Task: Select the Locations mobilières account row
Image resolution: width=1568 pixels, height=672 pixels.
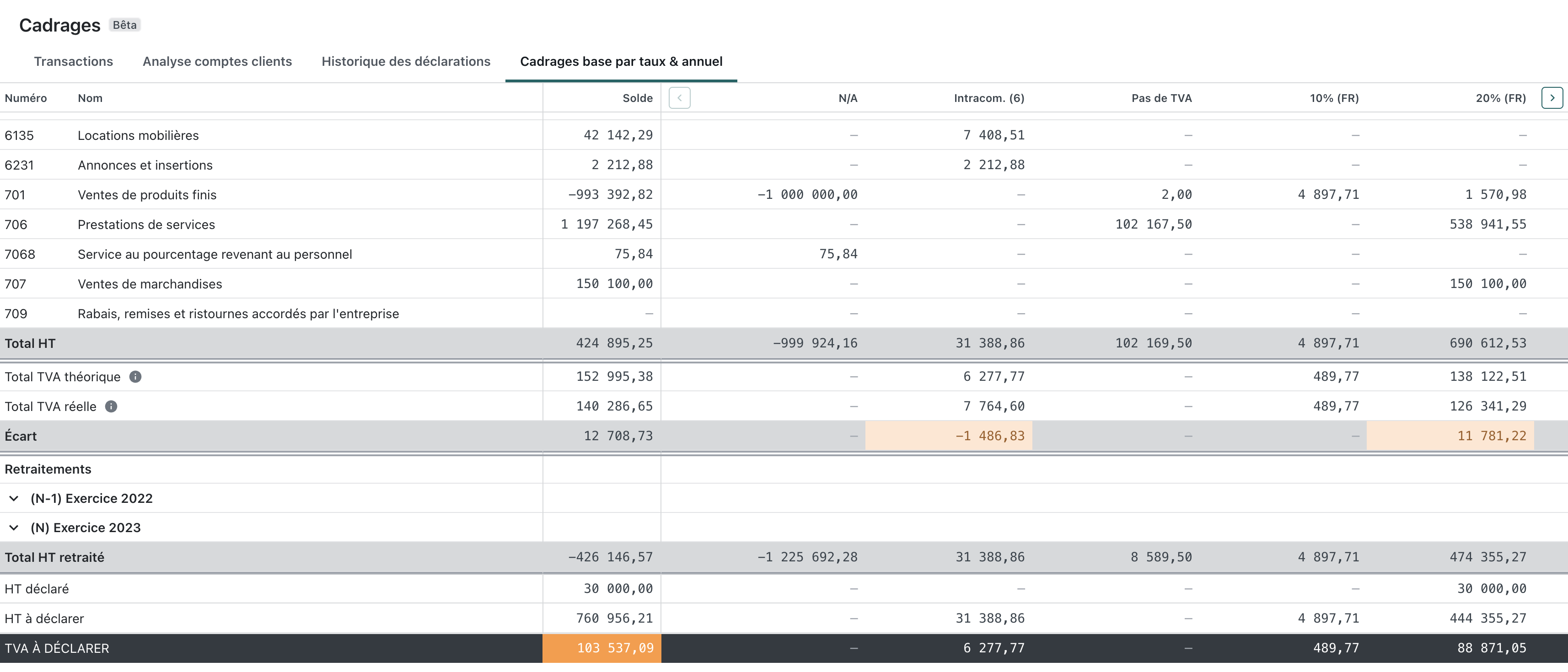Action: point(784,135)
